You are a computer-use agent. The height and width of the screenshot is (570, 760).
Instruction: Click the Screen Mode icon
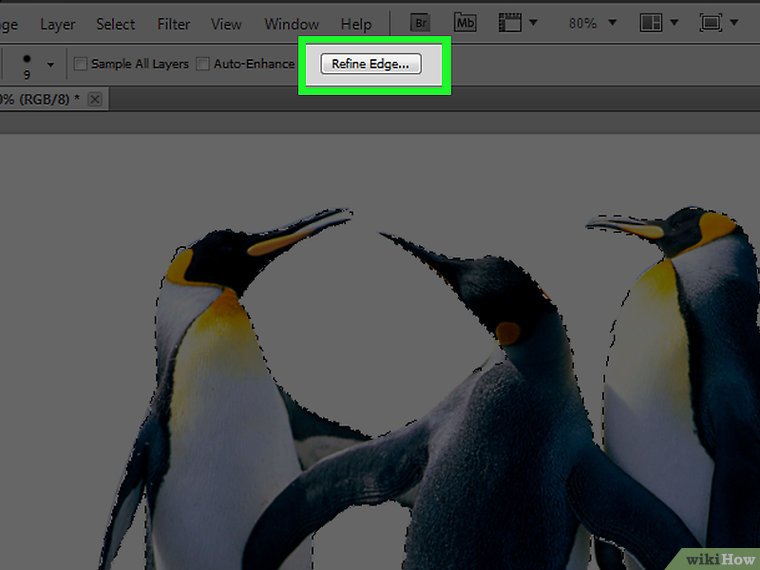(x=711, y=22)
